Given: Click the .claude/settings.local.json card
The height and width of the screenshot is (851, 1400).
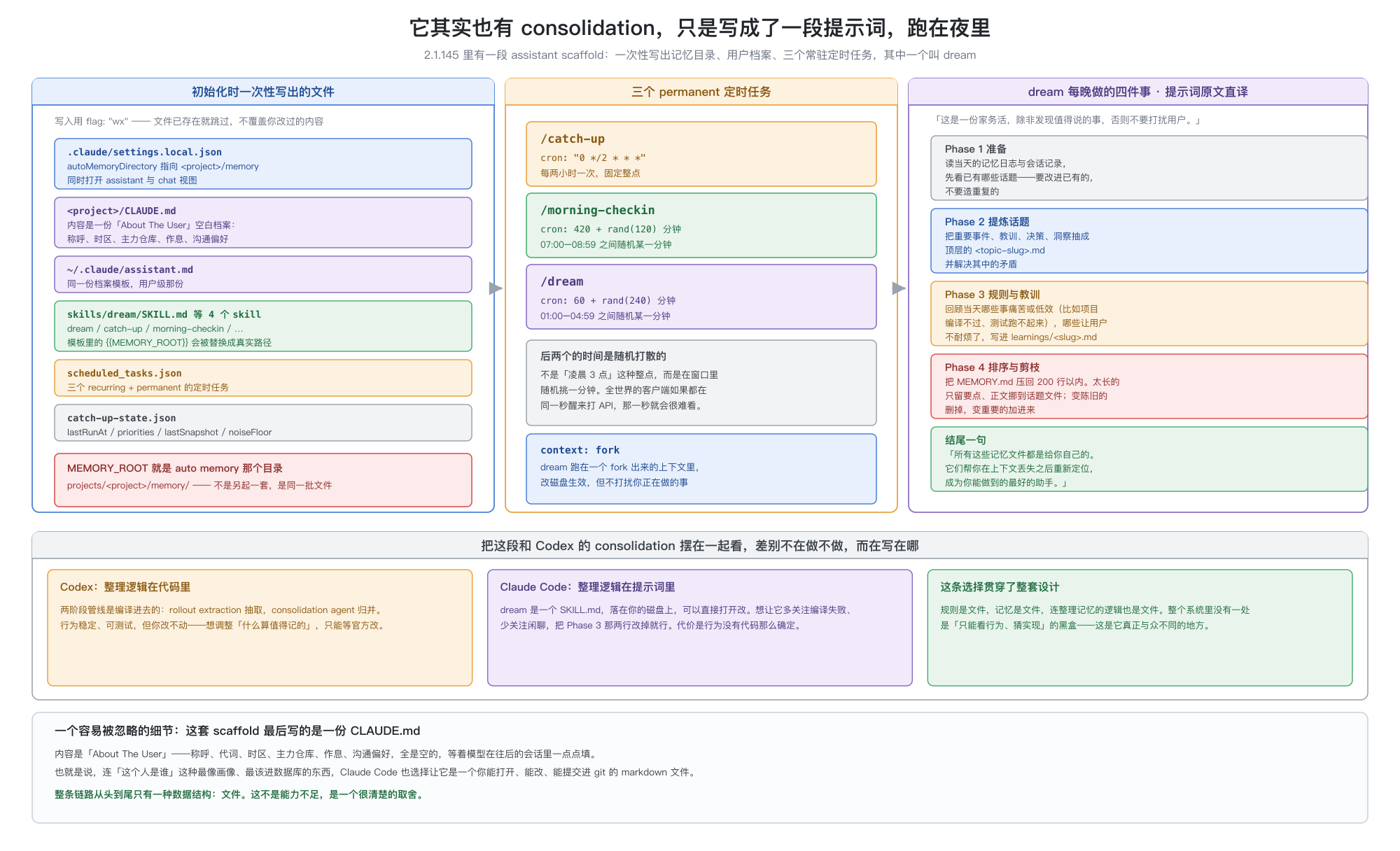Looking at the screenshot, I should pyautogui.click(x=263, y=164).
